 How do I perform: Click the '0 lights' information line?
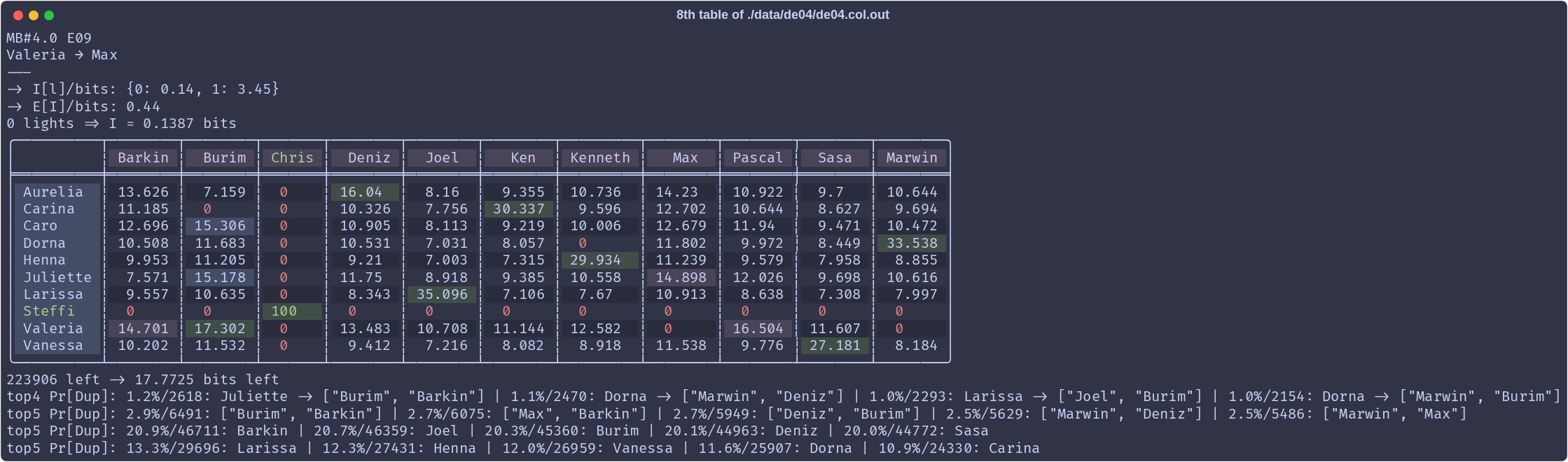[121, 123]
